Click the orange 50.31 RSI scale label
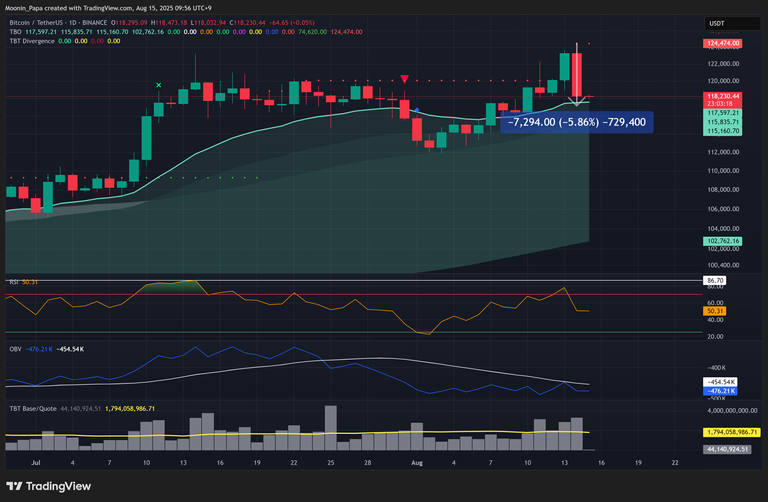Viewport: 768px width, 502px height. (715, 311)
